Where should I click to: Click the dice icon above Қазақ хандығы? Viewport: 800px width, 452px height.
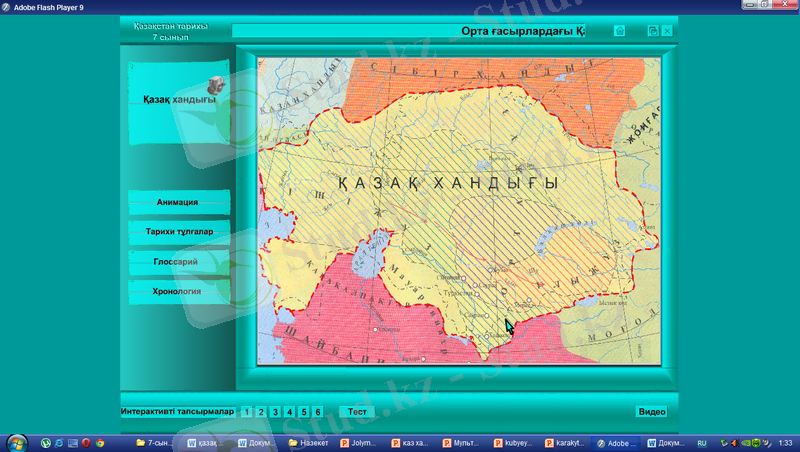click(215, 86)
